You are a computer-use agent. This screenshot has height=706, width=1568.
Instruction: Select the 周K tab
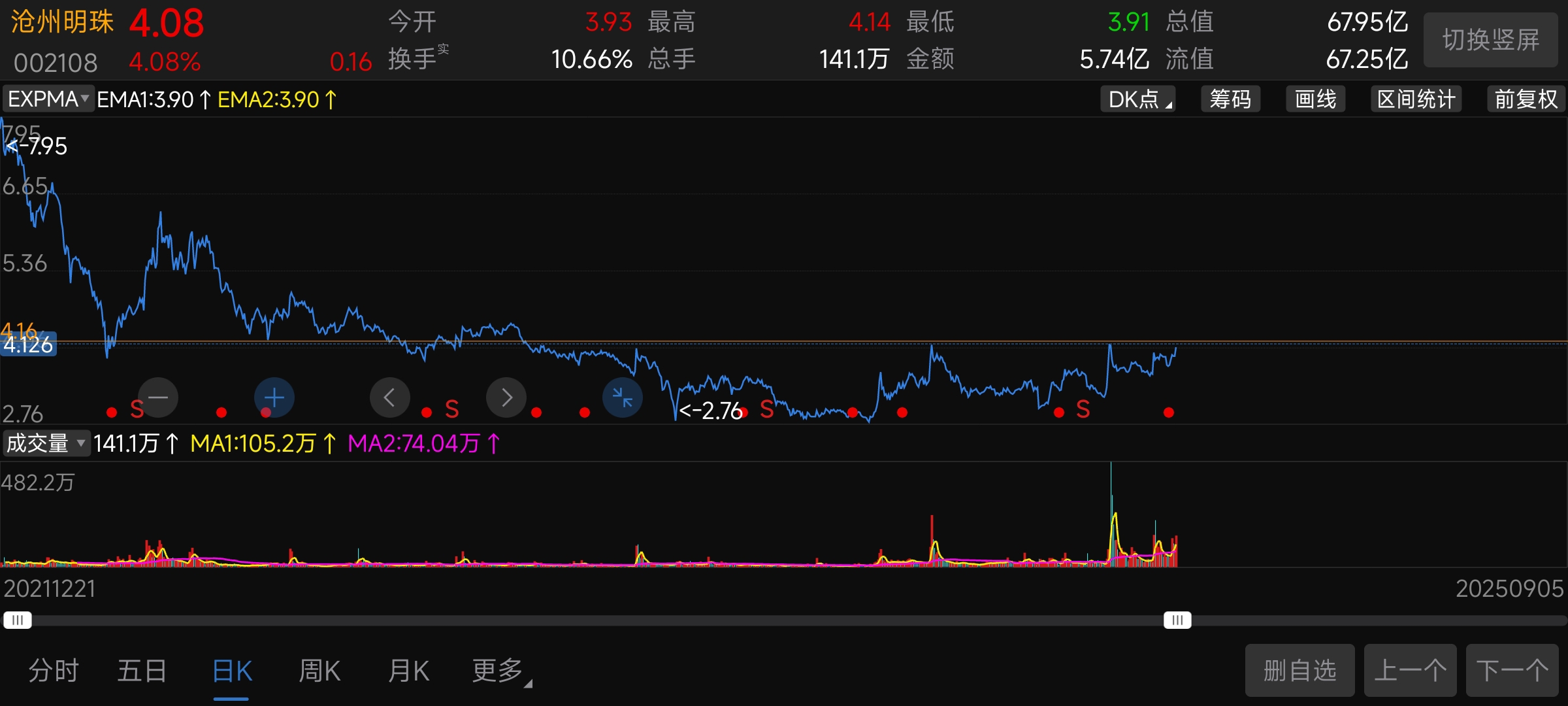pos(319,671)
